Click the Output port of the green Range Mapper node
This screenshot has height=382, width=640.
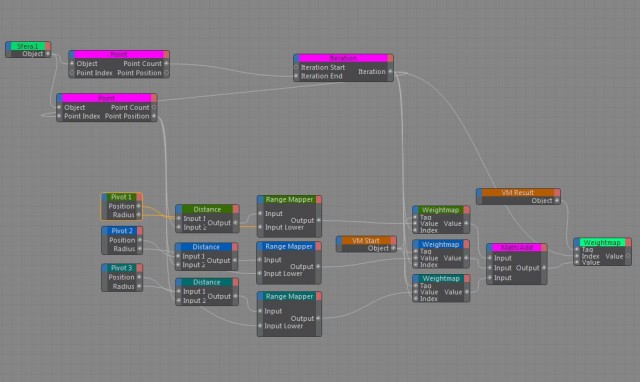[x=318, y=220]
